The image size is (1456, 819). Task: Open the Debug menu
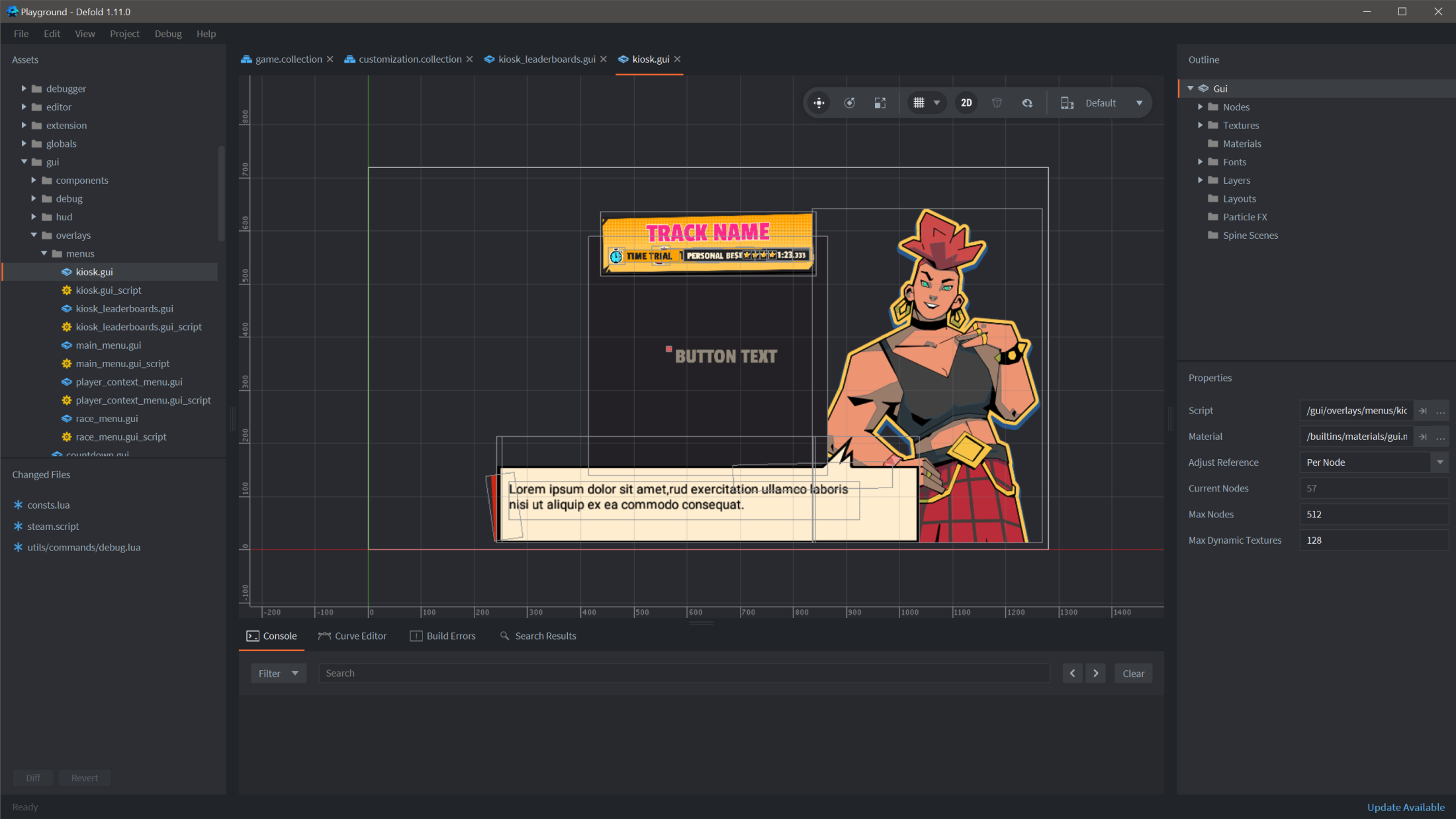tap(167, 34)
